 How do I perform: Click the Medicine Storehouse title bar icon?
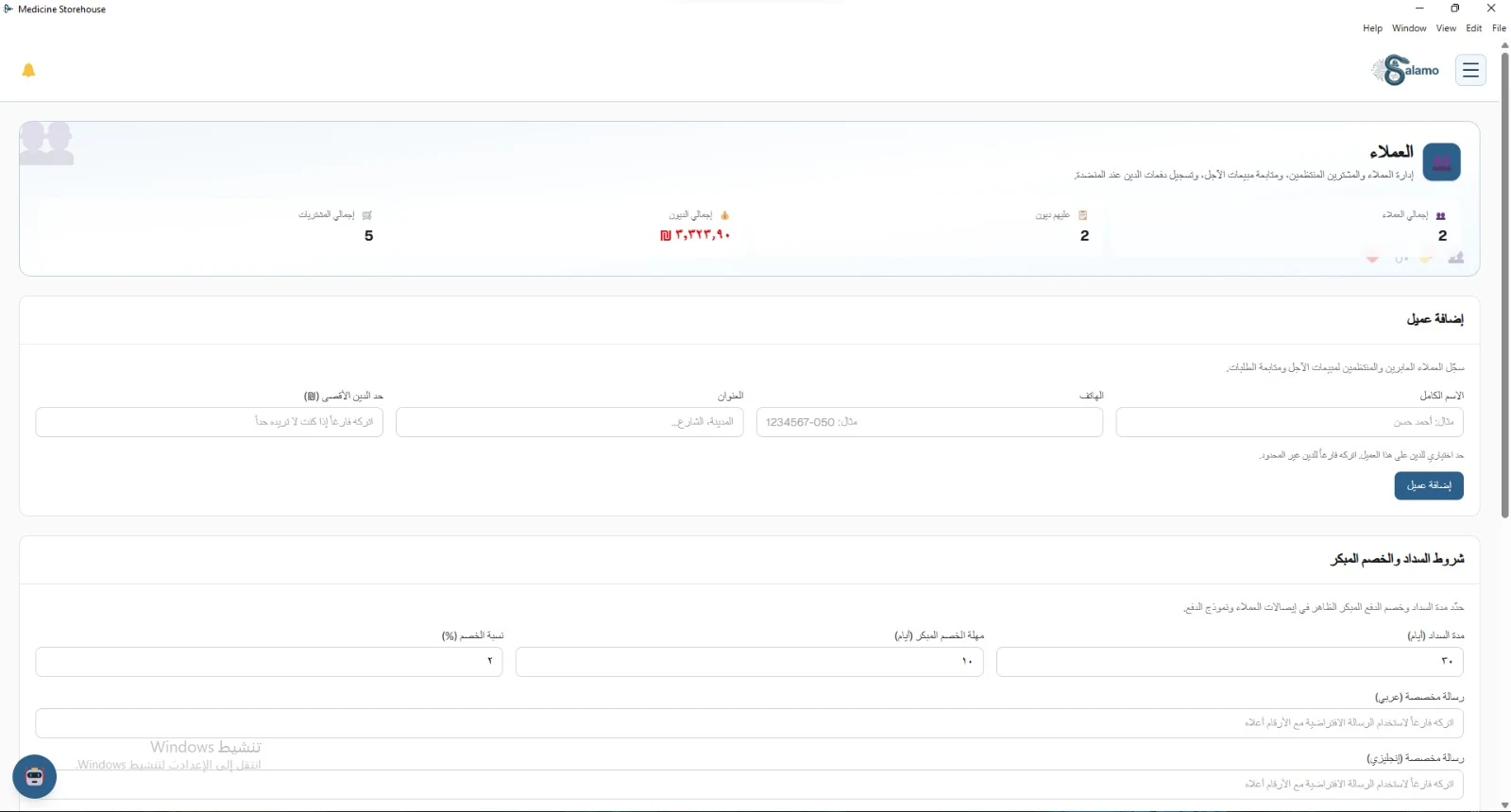[8, 9]
